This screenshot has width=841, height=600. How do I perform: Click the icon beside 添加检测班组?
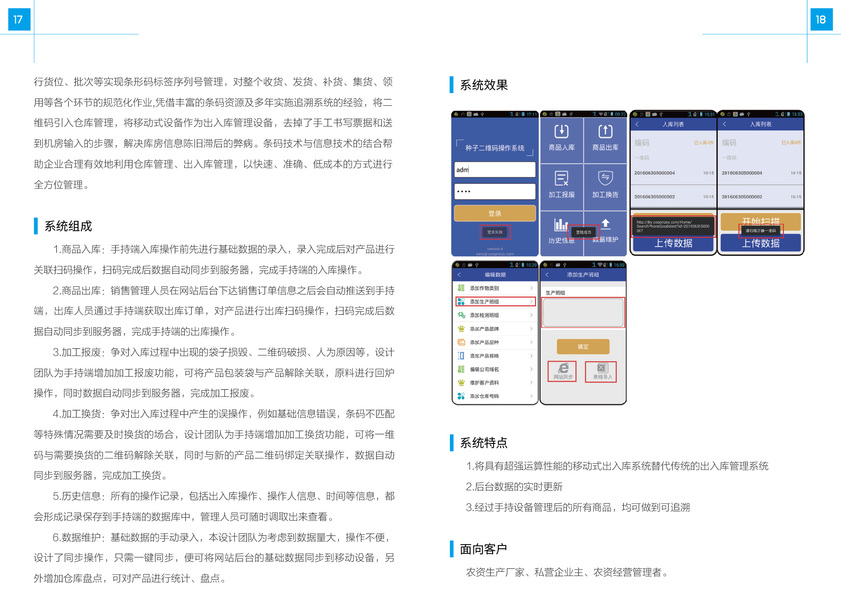pos(461,315)
